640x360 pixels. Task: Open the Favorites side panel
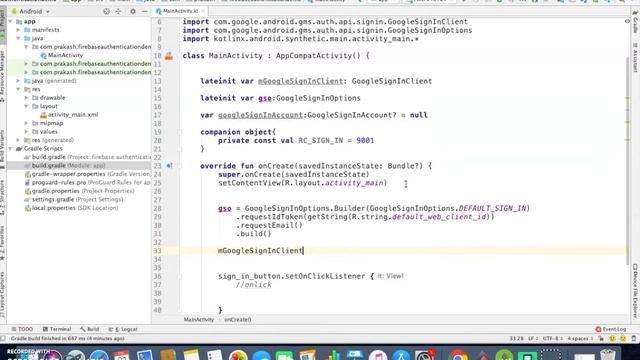click(x=2, y=243)
